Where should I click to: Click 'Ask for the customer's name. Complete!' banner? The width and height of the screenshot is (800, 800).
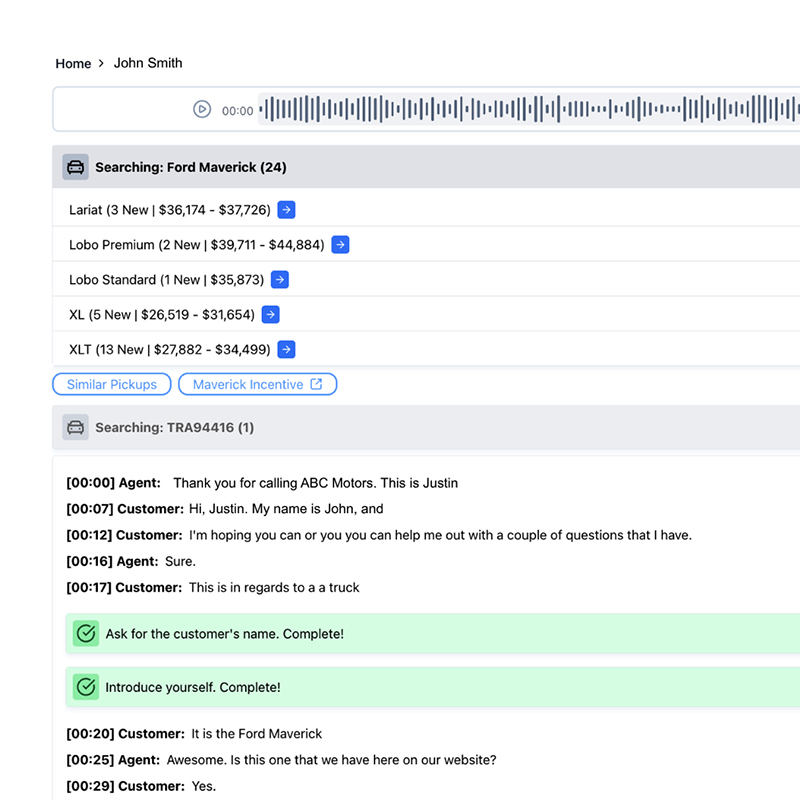(x=433, y=634)
